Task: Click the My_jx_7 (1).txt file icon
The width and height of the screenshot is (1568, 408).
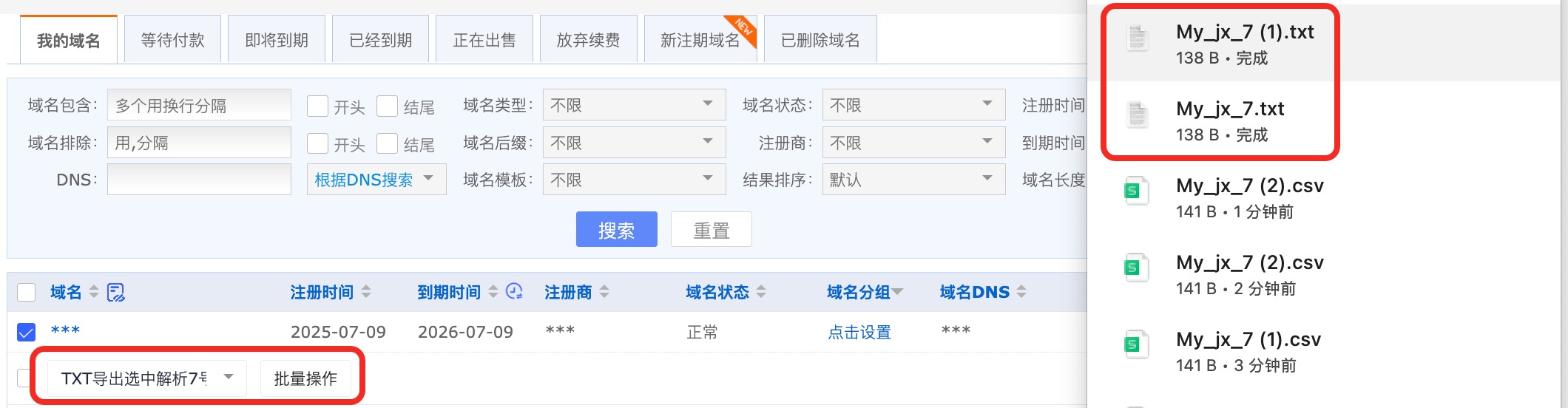Action: tap(1137, 38)
